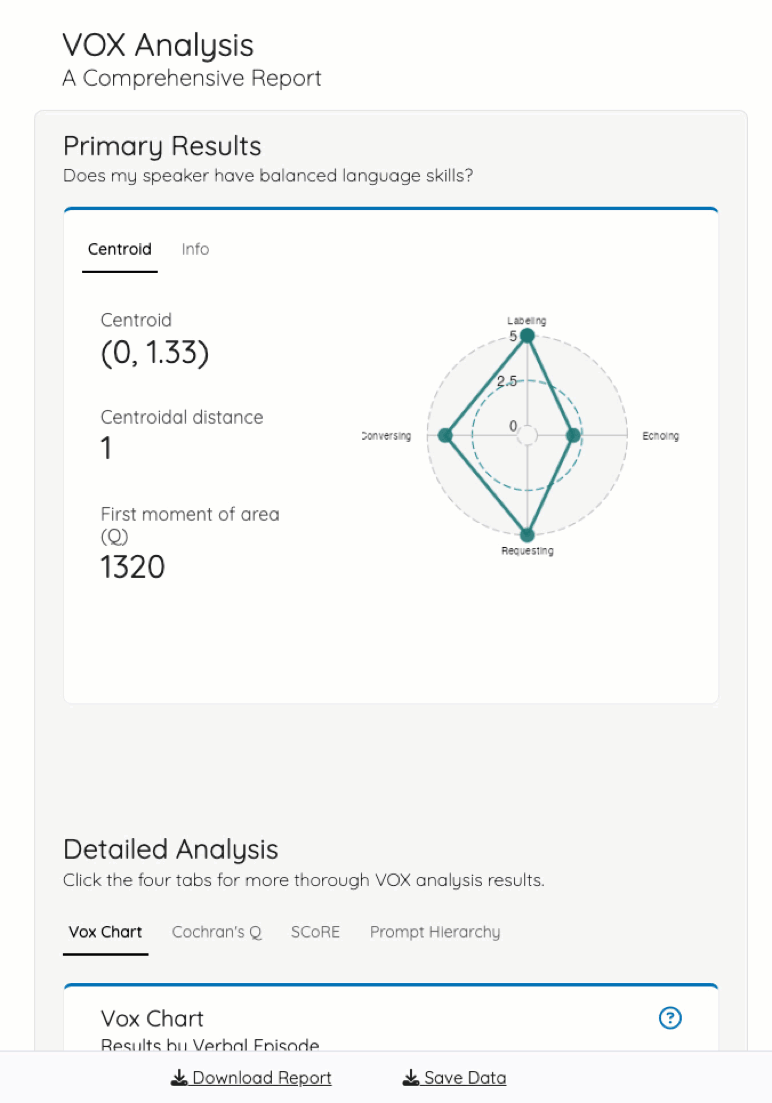Click the save icon beside Save Data
The width and height of the screenshot is (772, 1103).
click(x=411, y=1078)
